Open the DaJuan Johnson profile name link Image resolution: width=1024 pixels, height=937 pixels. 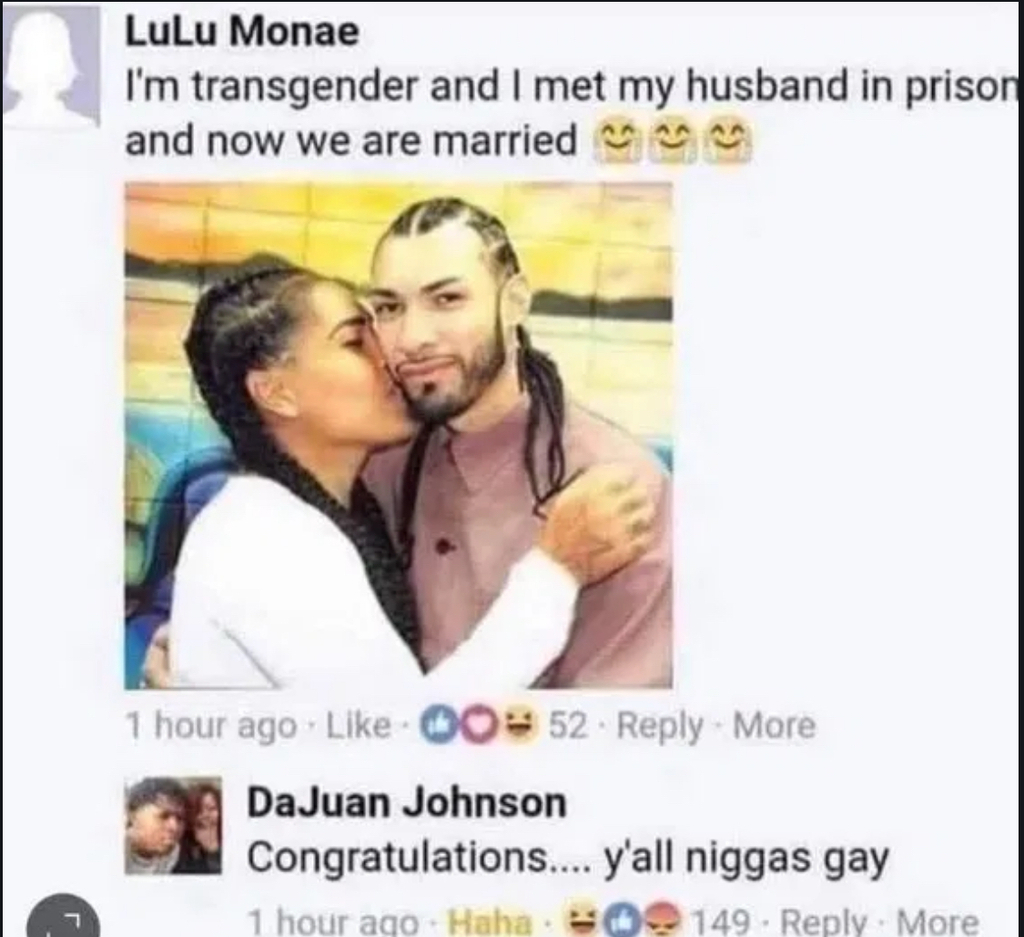click(406, 802)
